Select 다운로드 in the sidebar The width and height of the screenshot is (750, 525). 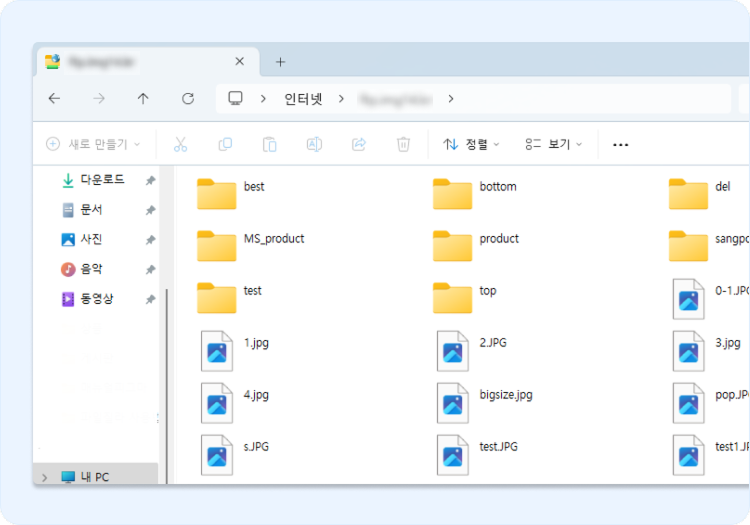point(101,180)
